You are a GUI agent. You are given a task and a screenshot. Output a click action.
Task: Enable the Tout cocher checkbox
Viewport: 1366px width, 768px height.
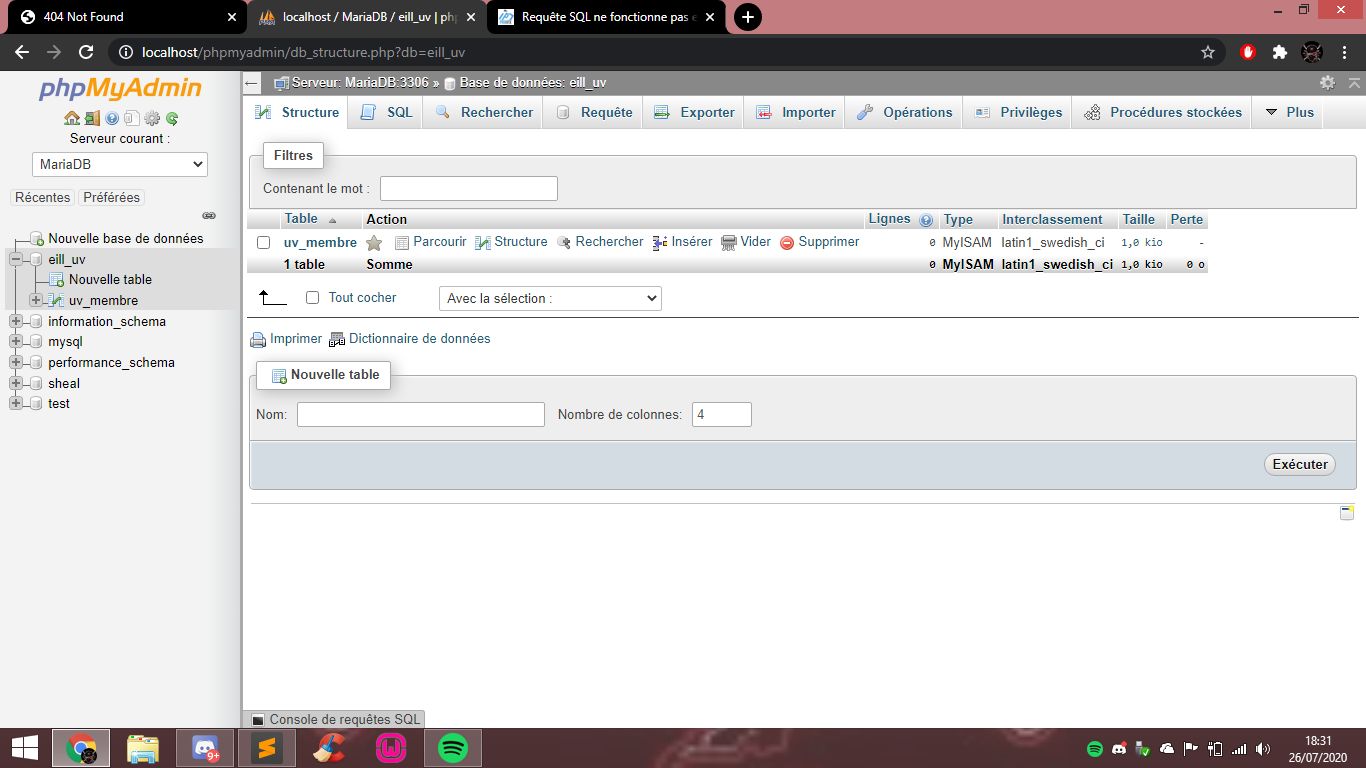click(x=312, y=298)
